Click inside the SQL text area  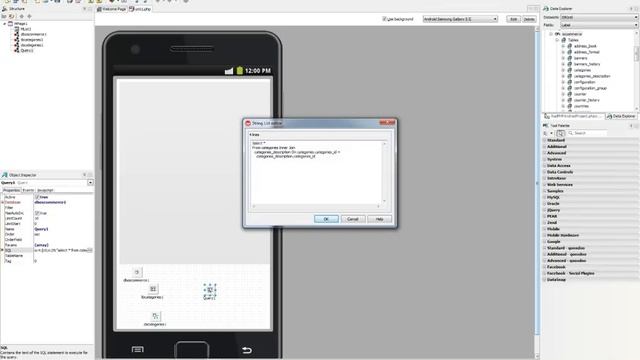point(316,172)
